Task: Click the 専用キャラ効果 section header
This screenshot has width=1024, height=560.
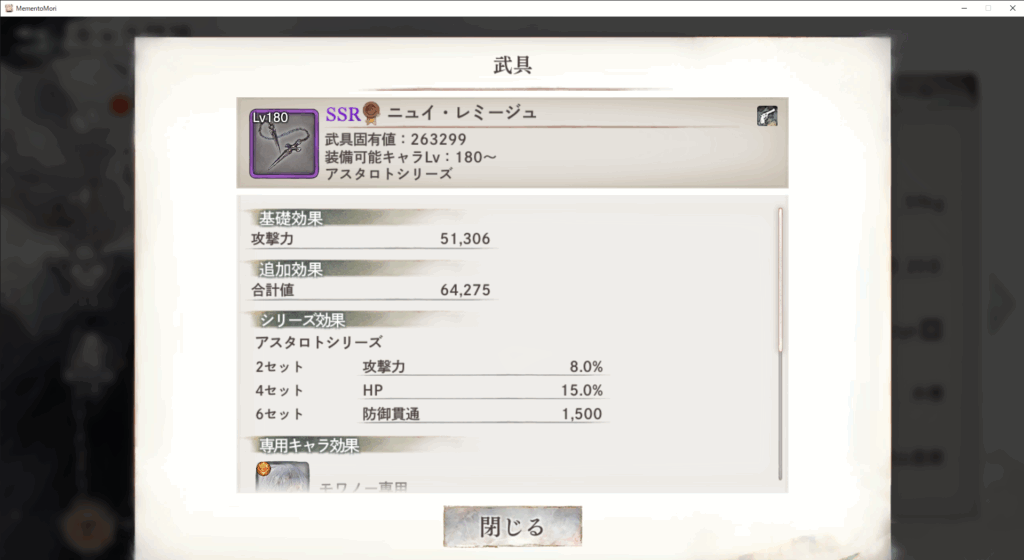Action: coord(309,445)
